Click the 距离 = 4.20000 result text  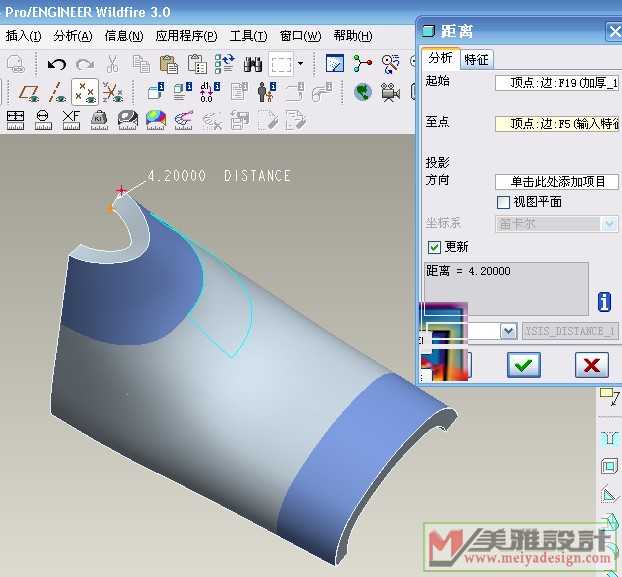pyautogui.click(x=468, y=271)
